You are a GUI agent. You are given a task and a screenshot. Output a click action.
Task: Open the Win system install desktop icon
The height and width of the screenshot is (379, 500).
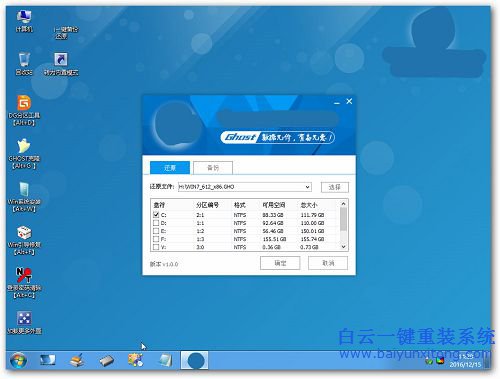click(x=24, y=197)
